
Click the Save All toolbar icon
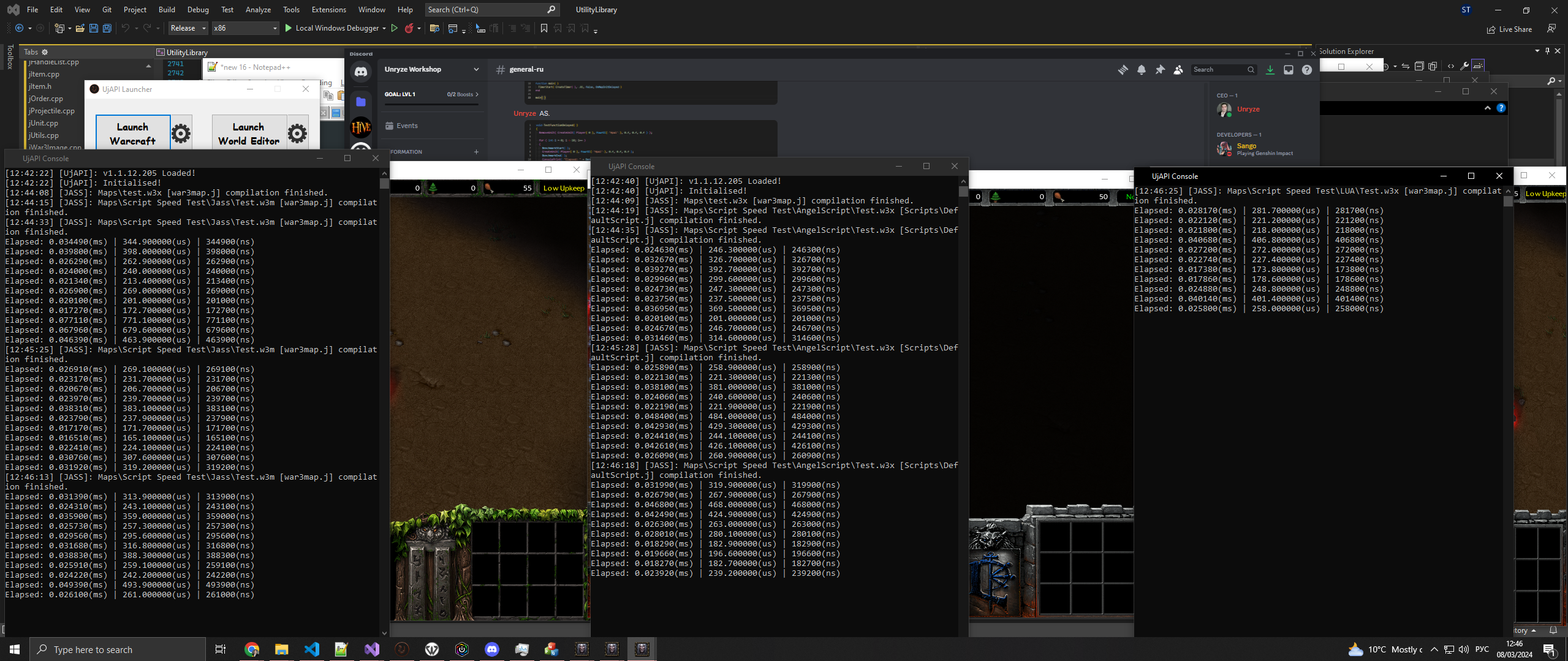point(107,28)
